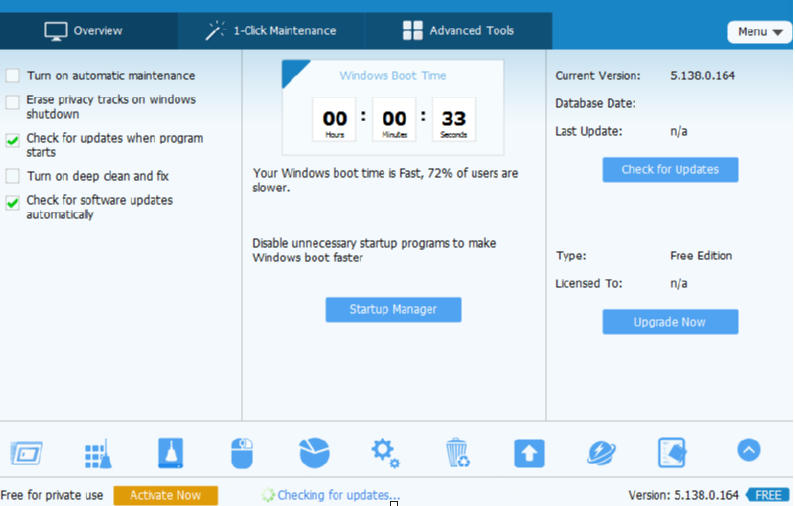Click the disk cleaner drive-with-brush icon
The height and width of the screenshot is (506, 795).
point(171,453)
